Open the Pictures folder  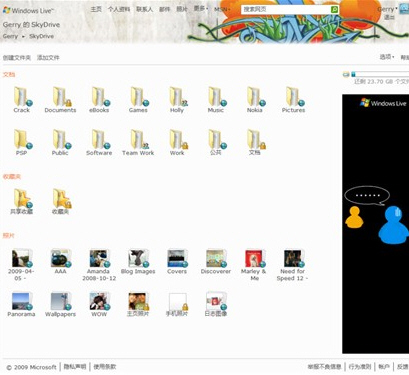[293, 99]
